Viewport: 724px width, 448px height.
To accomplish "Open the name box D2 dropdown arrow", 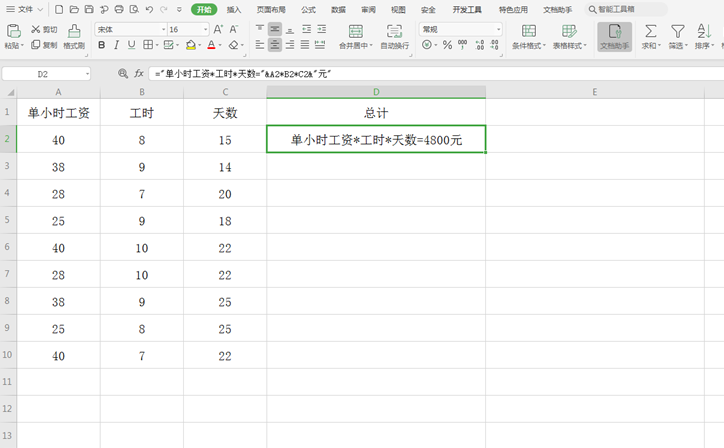I will click(87, 74).
